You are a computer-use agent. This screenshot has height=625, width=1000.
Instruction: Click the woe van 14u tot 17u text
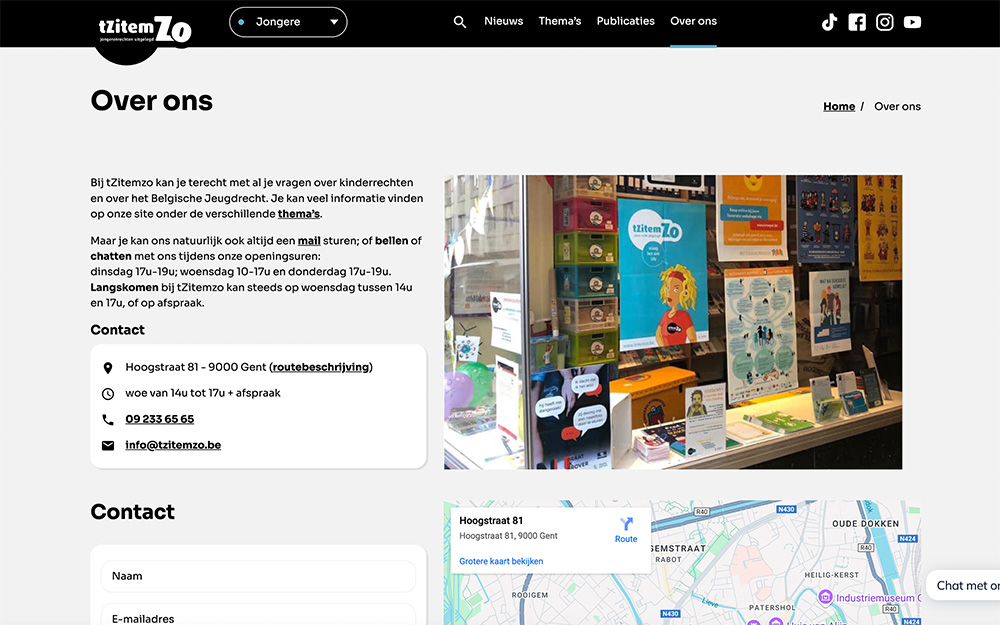[x=203, y=393]
